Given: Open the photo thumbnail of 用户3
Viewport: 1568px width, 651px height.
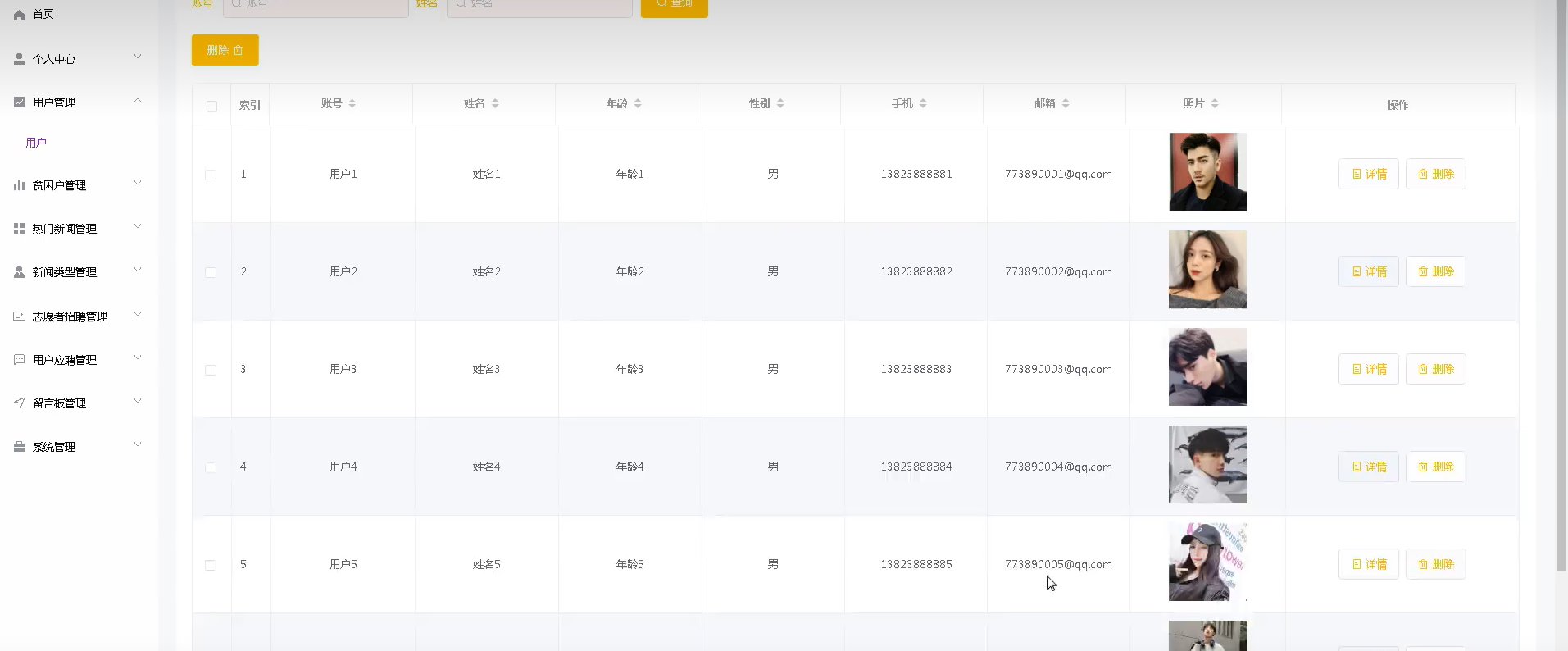Looking at the screenshot, I should tap(1207, 367).
